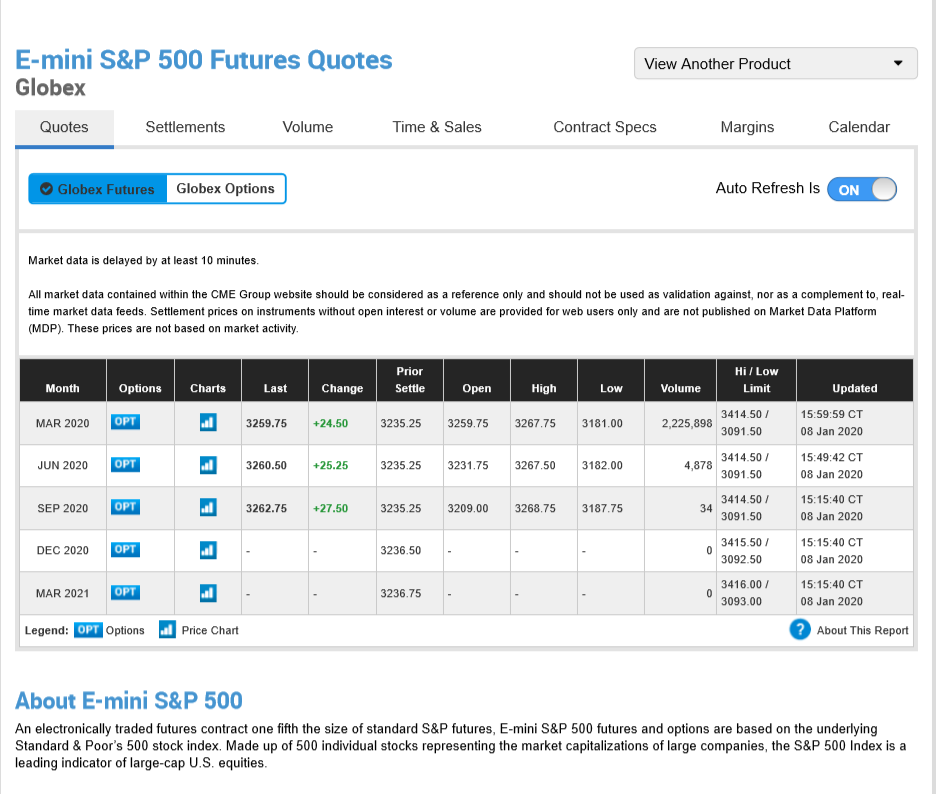Viewport: 936px width, 794px height.
Task: Click the DEC 2020 month cell
Action: 63,550
